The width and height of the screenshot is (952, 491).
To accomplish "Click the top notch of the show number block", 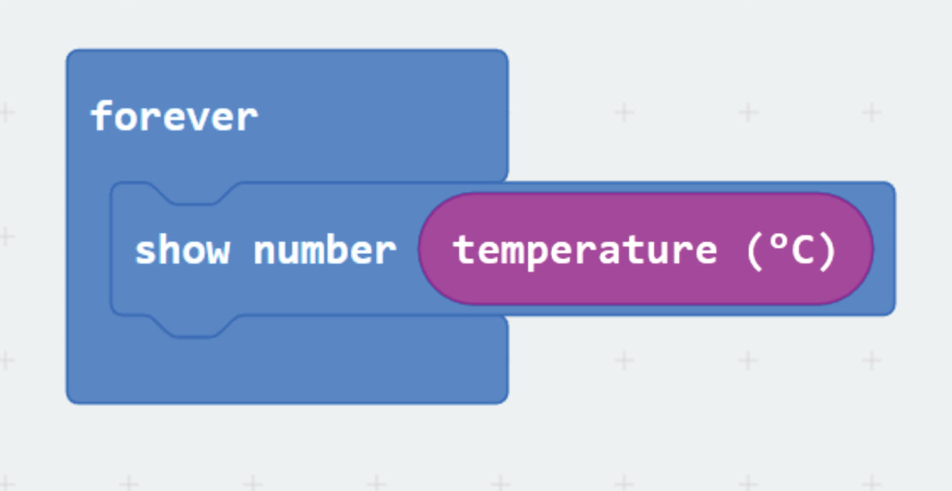I will (194, 193).
